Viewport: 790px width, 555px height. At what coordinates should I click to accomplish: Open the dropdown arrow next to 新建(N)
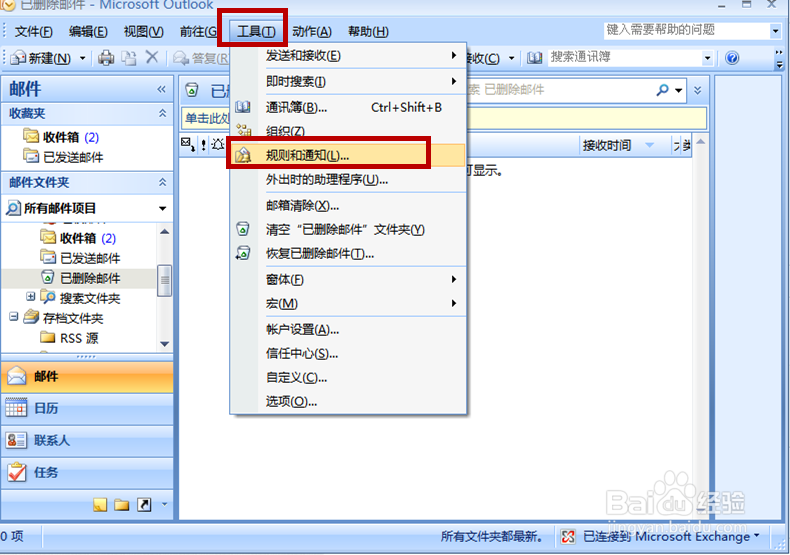click(x=83, y=58)
